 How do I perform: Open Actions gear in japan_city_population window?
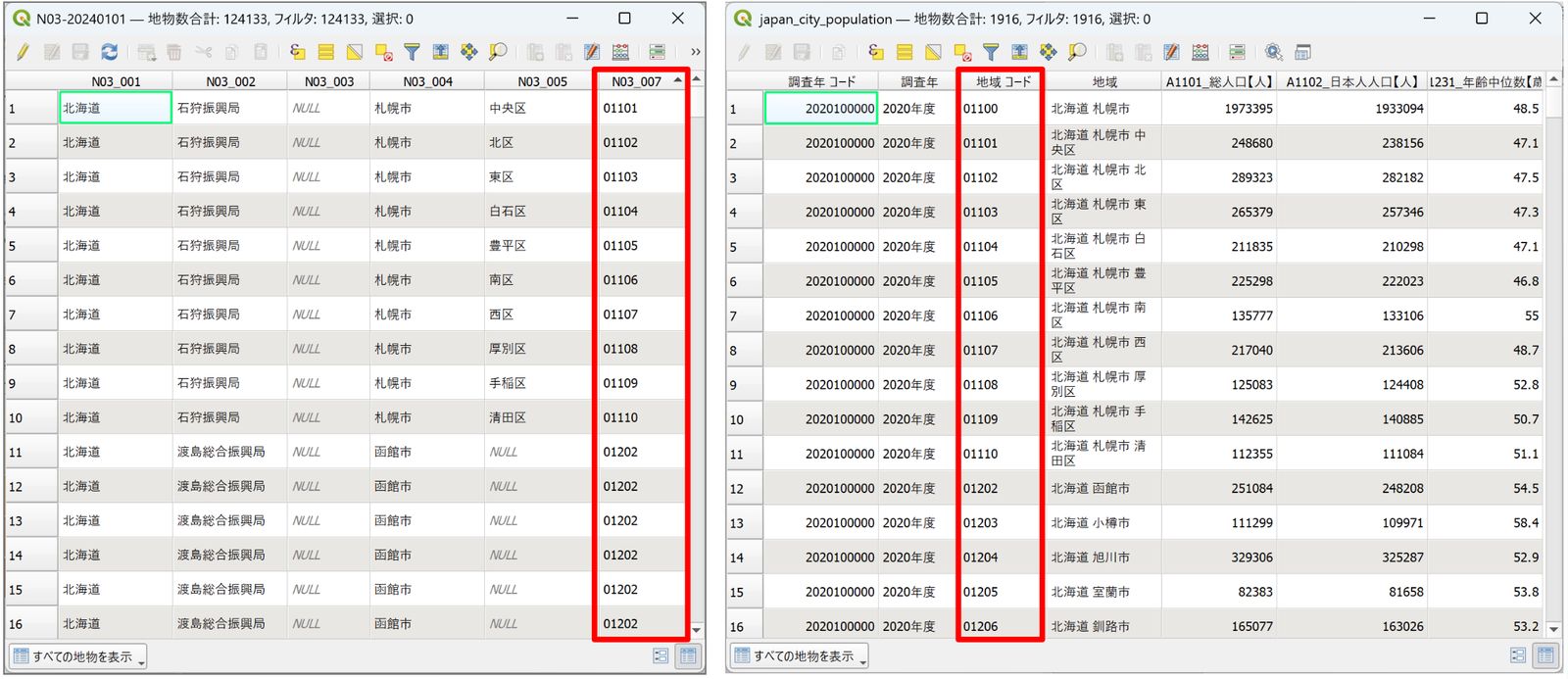point(1273,52)
